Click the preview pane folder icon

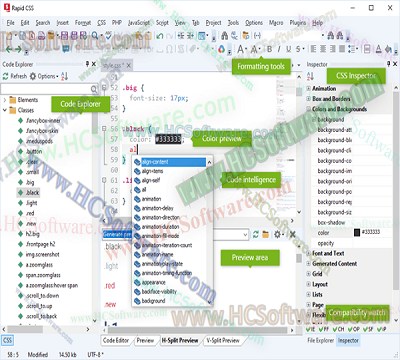[266, 234]
